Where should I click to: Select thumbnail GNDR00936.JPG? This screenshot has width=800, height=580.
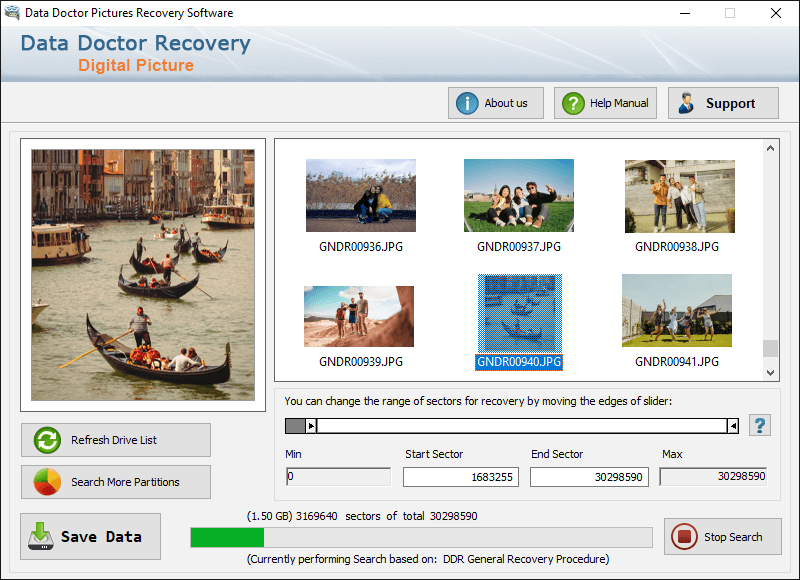[x=361, y=195]
